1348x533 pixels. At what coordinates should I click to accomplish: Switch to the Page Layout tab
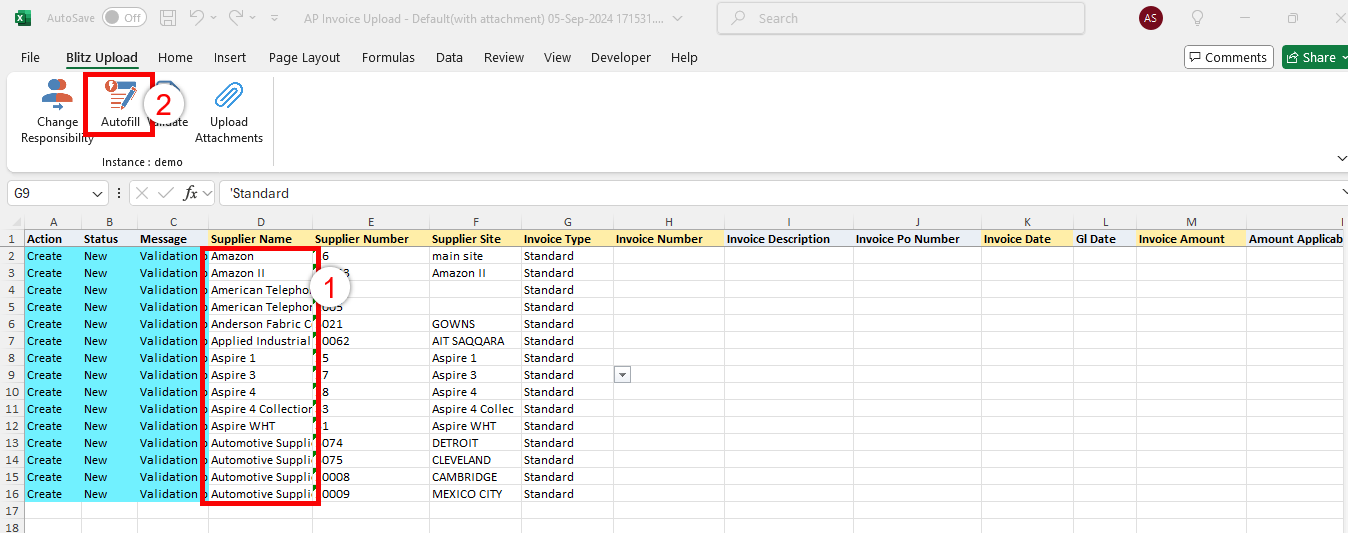tap(304, 57)
